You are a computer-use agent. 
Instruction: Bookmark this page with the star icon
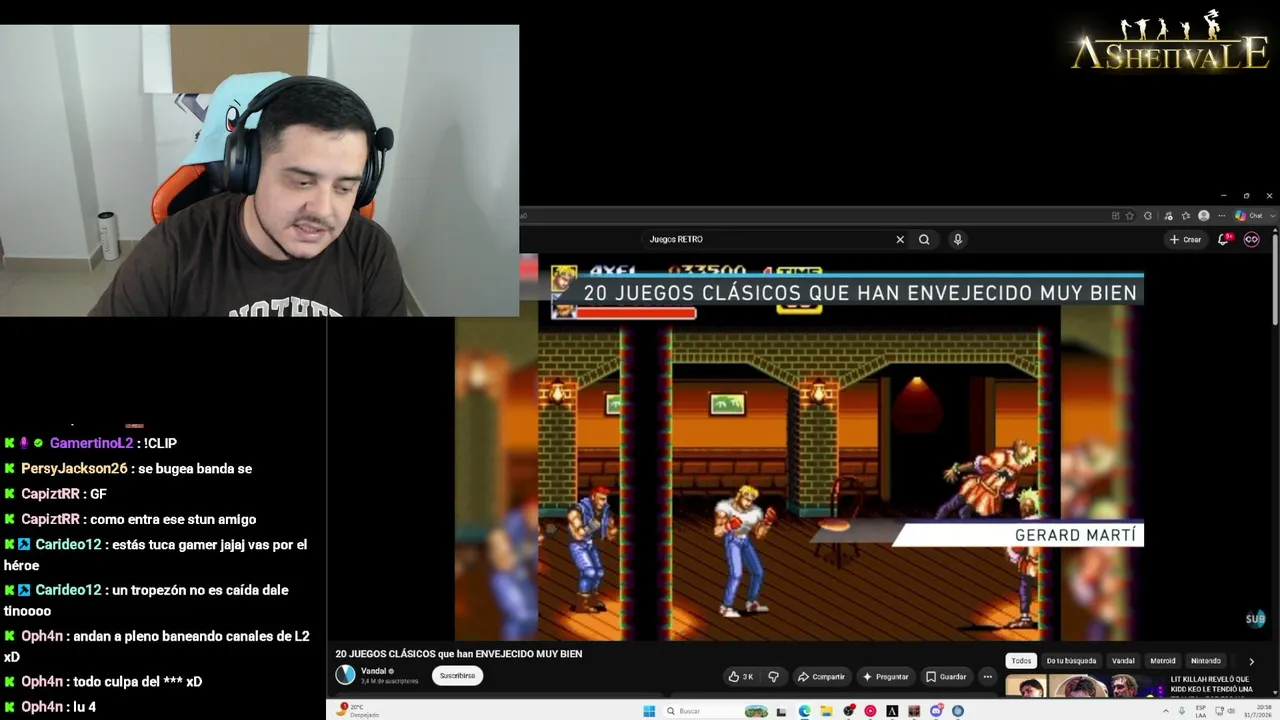[x=1130, y=216]
